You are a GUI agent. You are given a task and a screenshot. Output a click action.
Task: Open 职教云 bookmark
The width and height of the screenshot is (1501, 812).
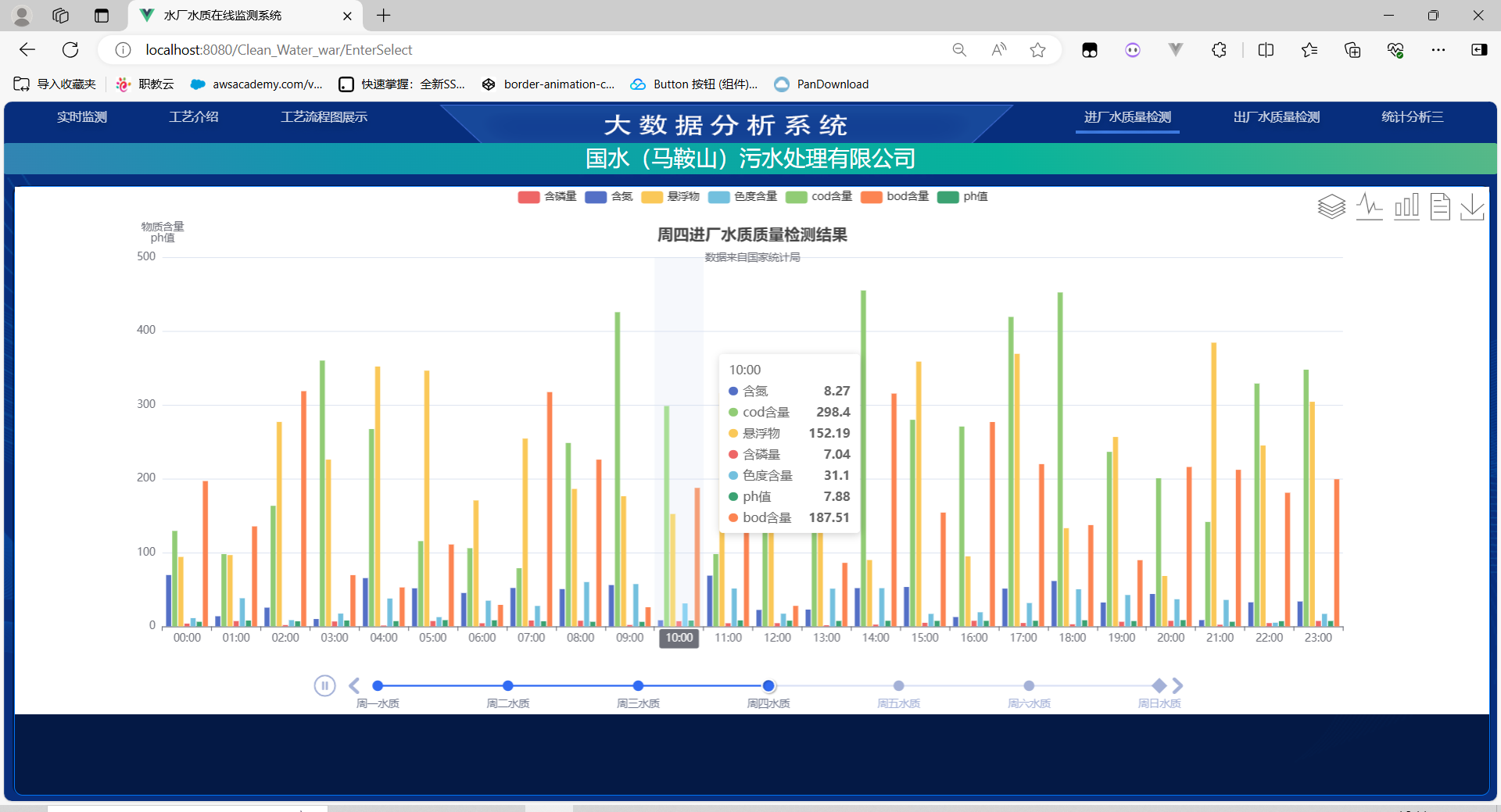coord(145,84)
